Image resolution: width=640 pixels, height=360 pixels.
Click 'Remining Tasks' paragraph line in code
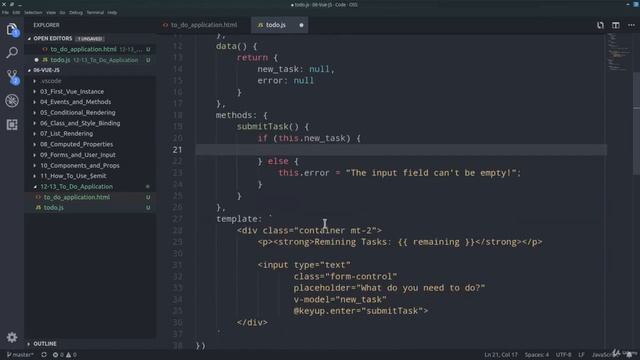[x=400, y=242]
